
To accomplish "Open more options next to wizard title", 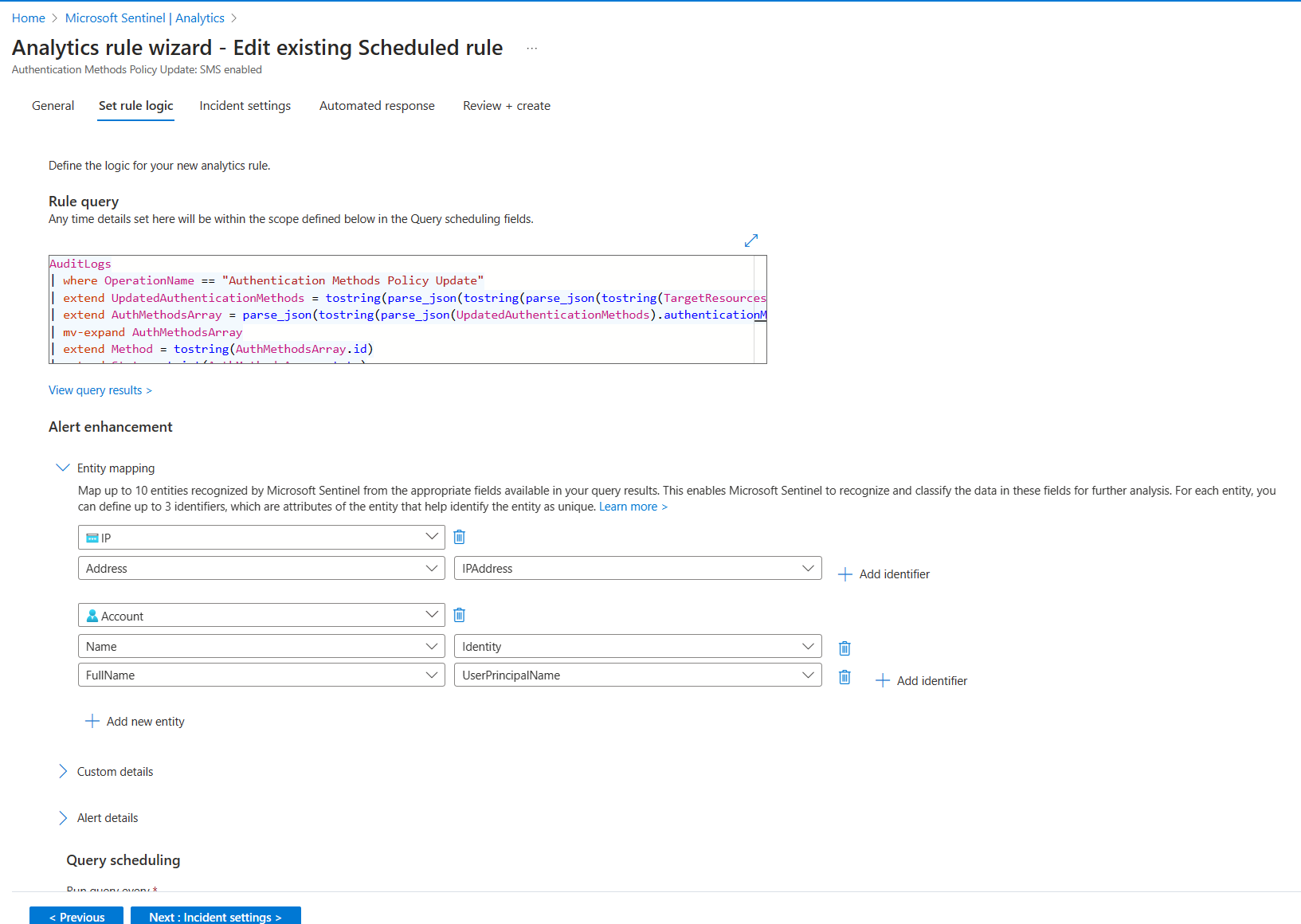I will (x=531, y=48).
